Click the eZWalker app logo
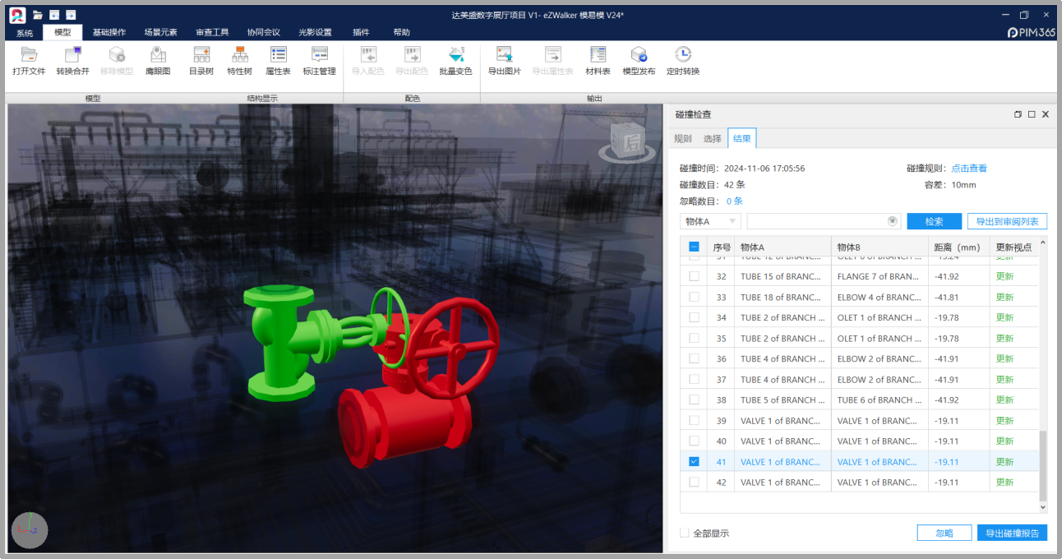Image resolution: width=1062 pixels, height=559 pixels. coord(18,15)
